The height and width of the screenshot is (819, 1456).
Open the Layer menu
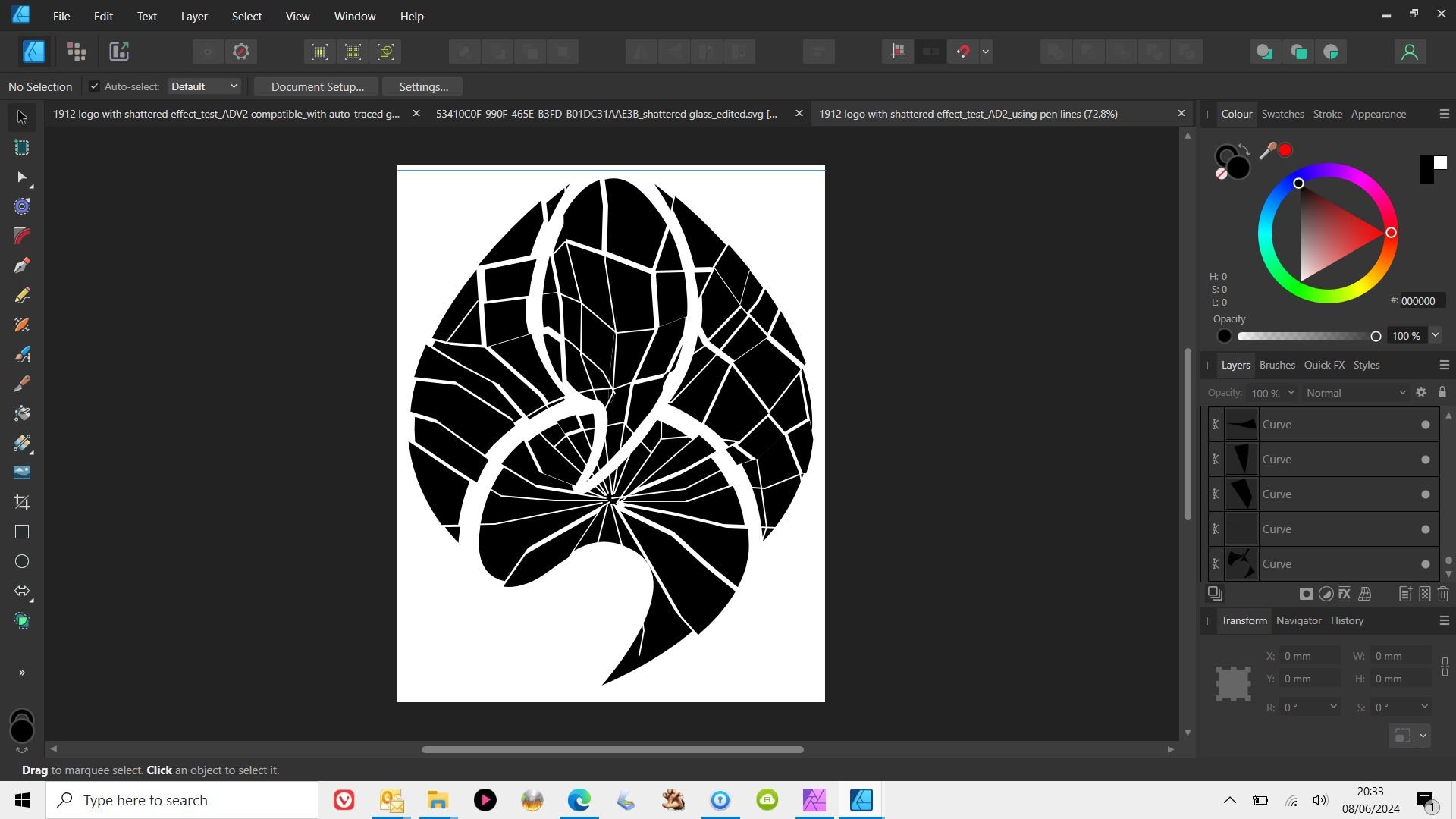click(193, 16)
